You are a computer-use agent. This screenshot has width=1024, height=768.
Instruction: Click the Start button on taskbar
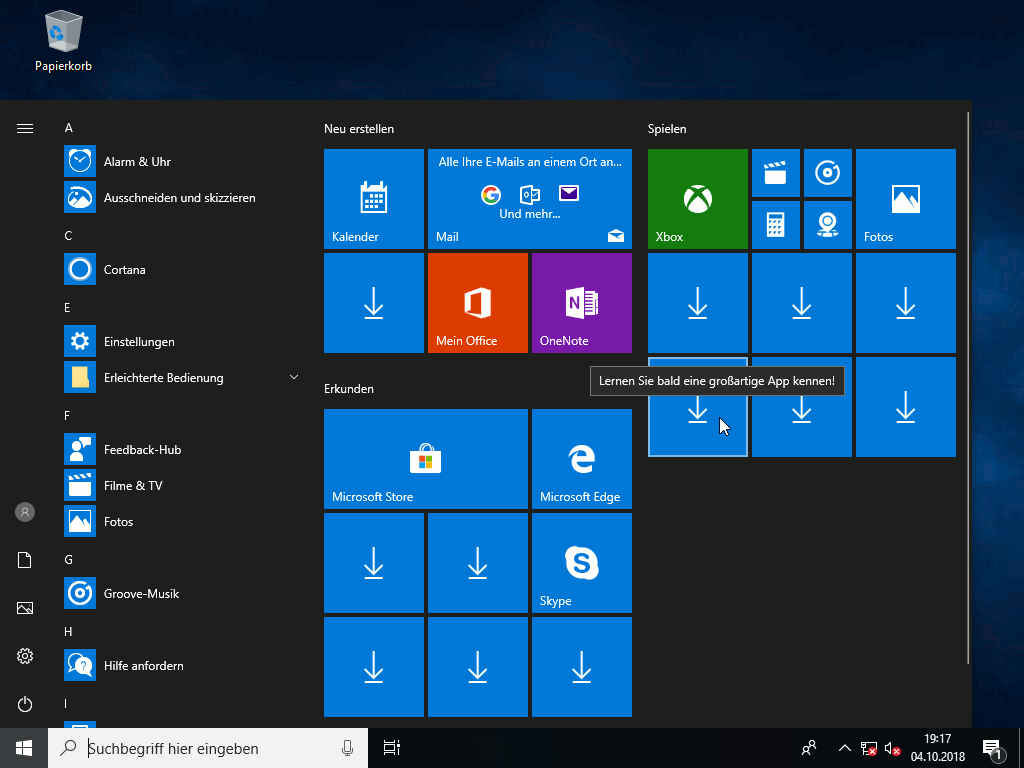coord(24,748)
